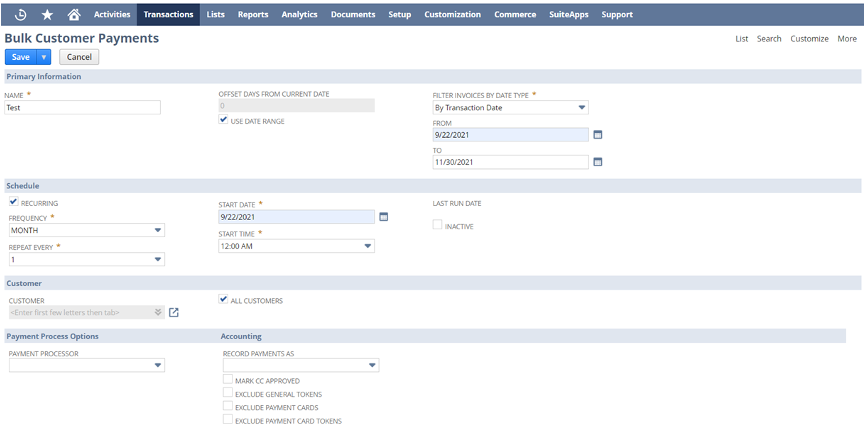864x430 pixels.
Task: Click the Offset Days From Current Date field
Action: click(296, 106)
